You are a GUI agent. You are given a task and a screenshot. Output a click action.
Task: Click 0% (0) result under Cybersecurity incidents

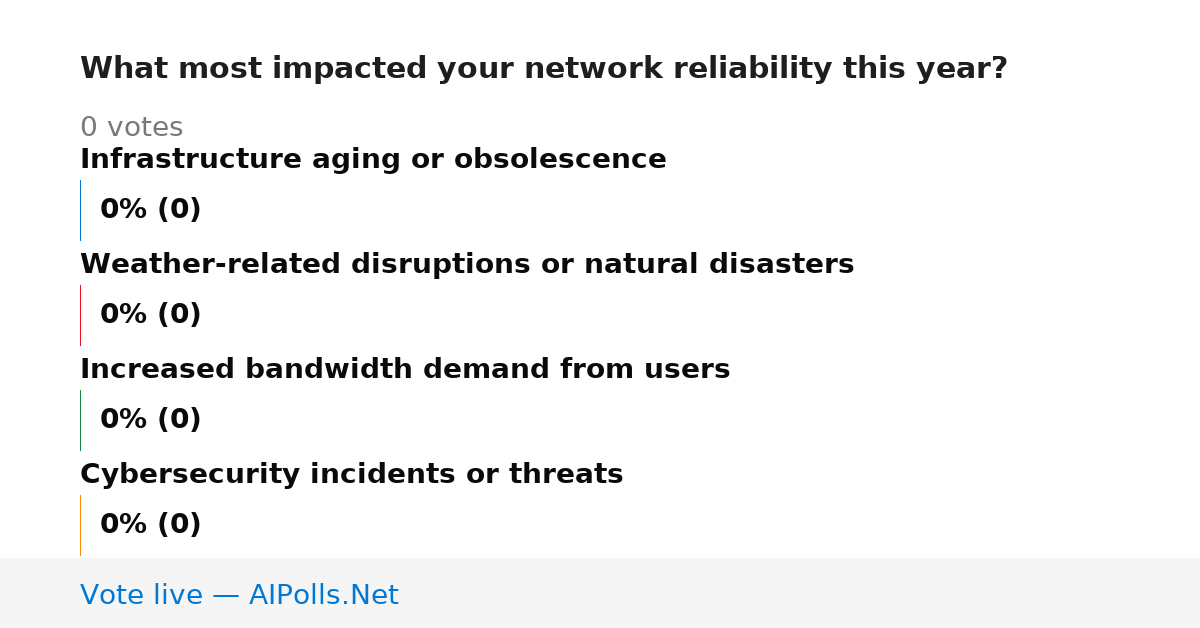pyautogui.click(x=150, y=525)
